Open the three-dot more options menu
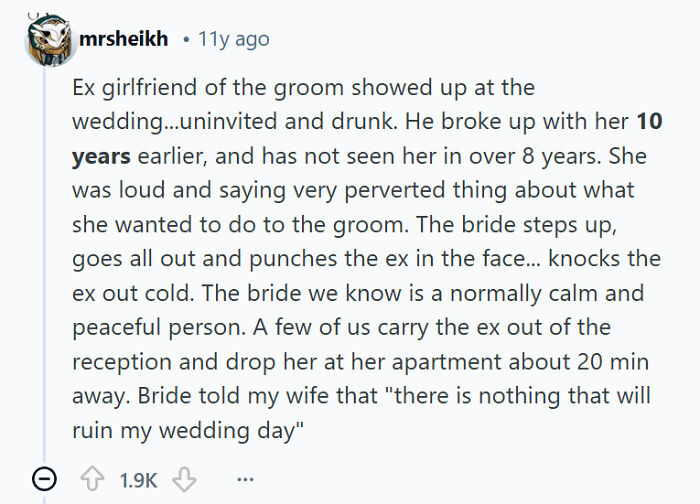 tap(245, 480)
